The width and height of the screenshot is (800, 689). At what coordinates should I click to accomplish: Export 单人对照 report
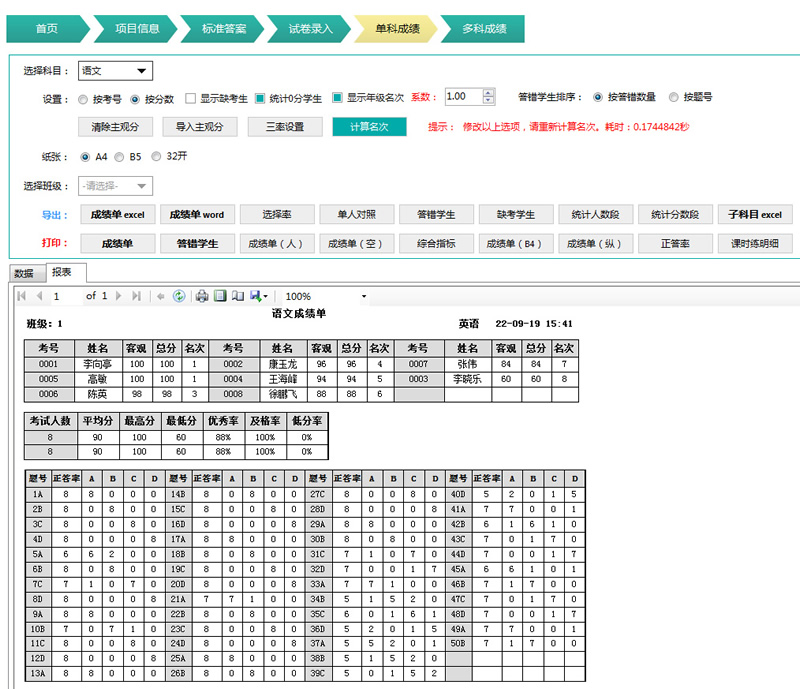coord(357,215)
